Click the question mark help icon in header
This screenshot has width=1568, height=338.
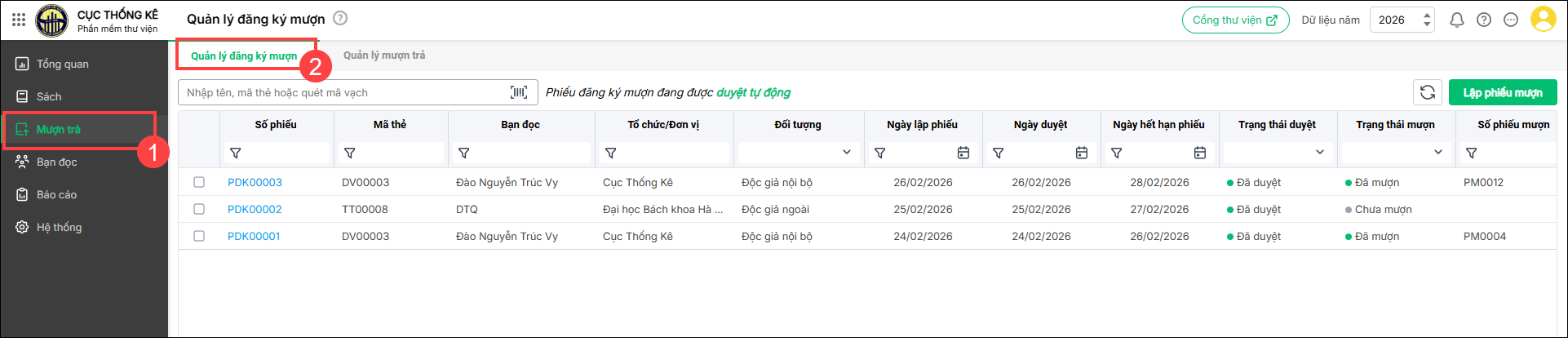1484,20
